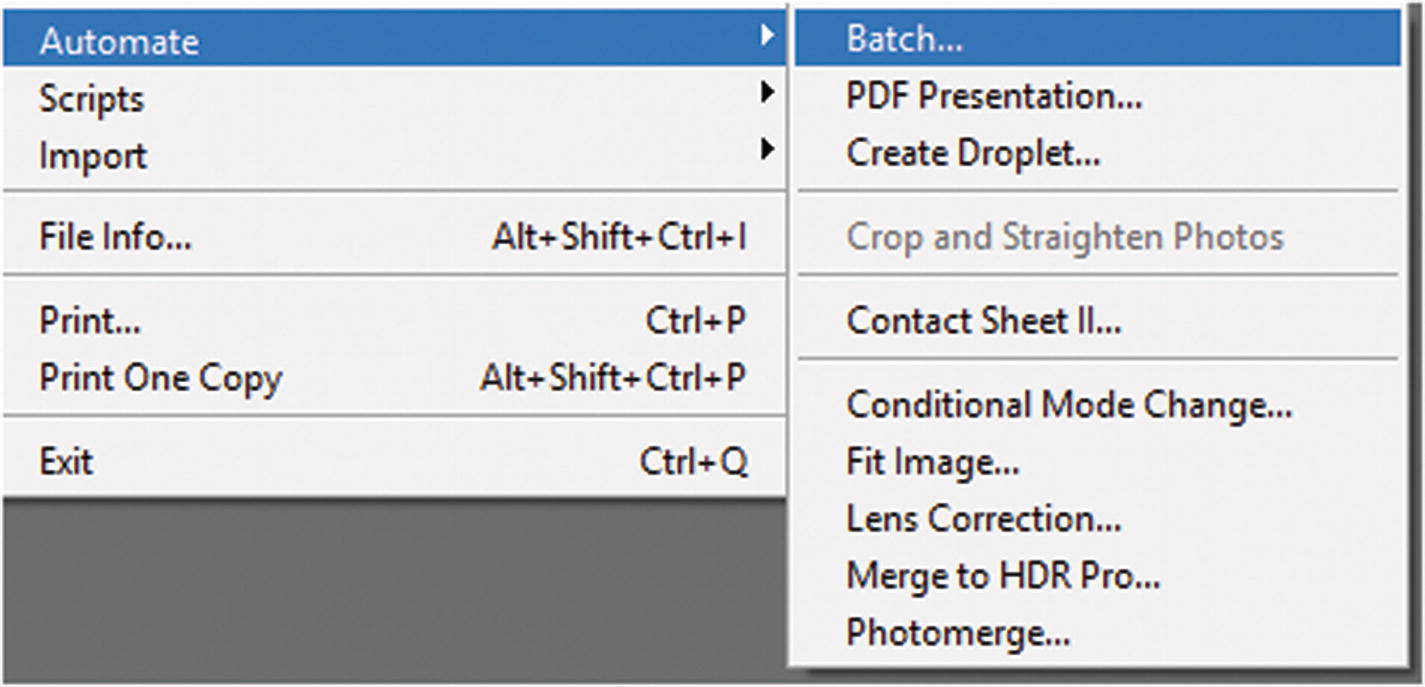Open Lens Correction from Automate
The width and height of the screenshot is (1425, 687).
983,518
